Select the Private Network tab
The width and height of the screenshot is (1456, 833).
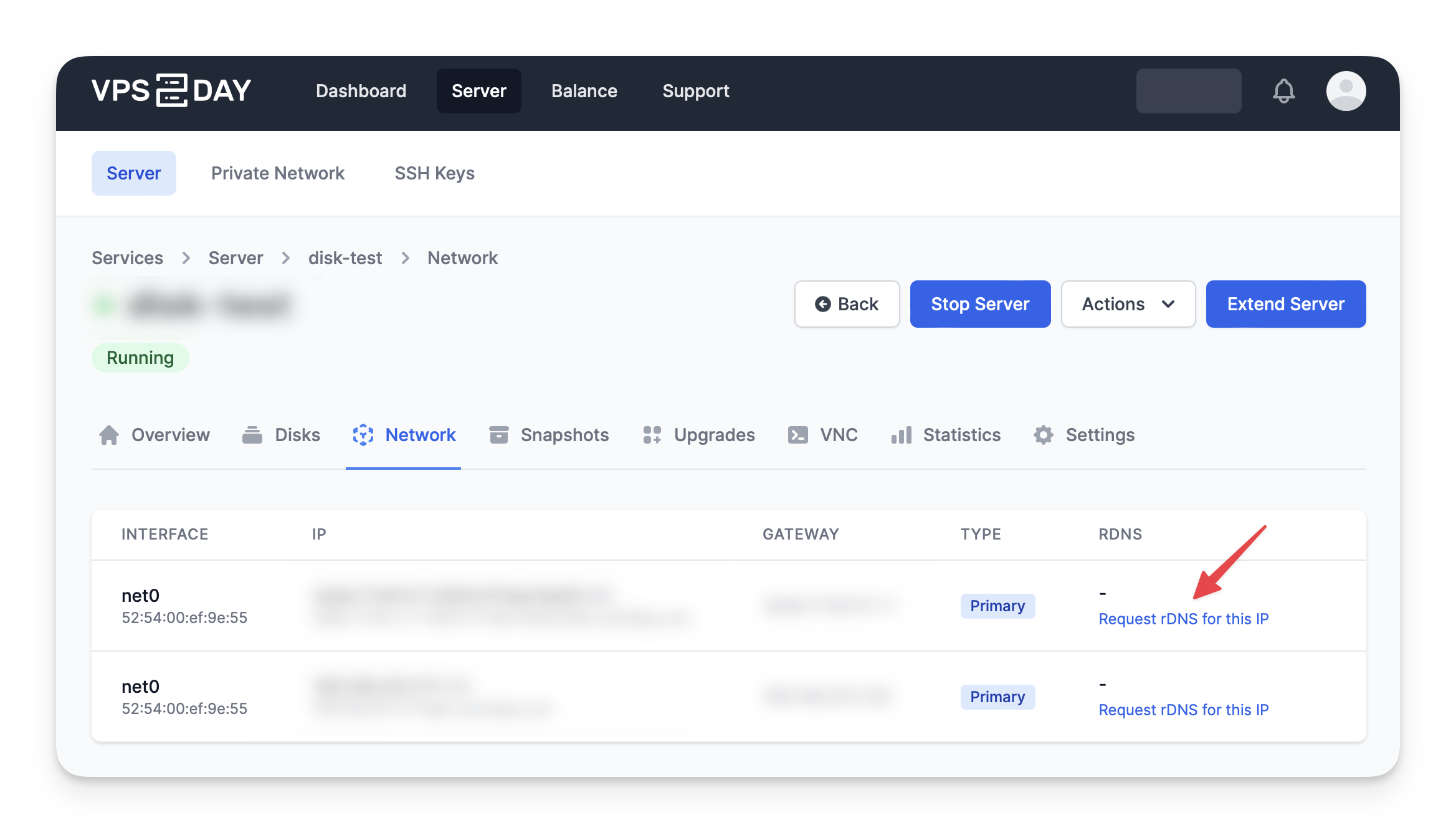(277, 173)
